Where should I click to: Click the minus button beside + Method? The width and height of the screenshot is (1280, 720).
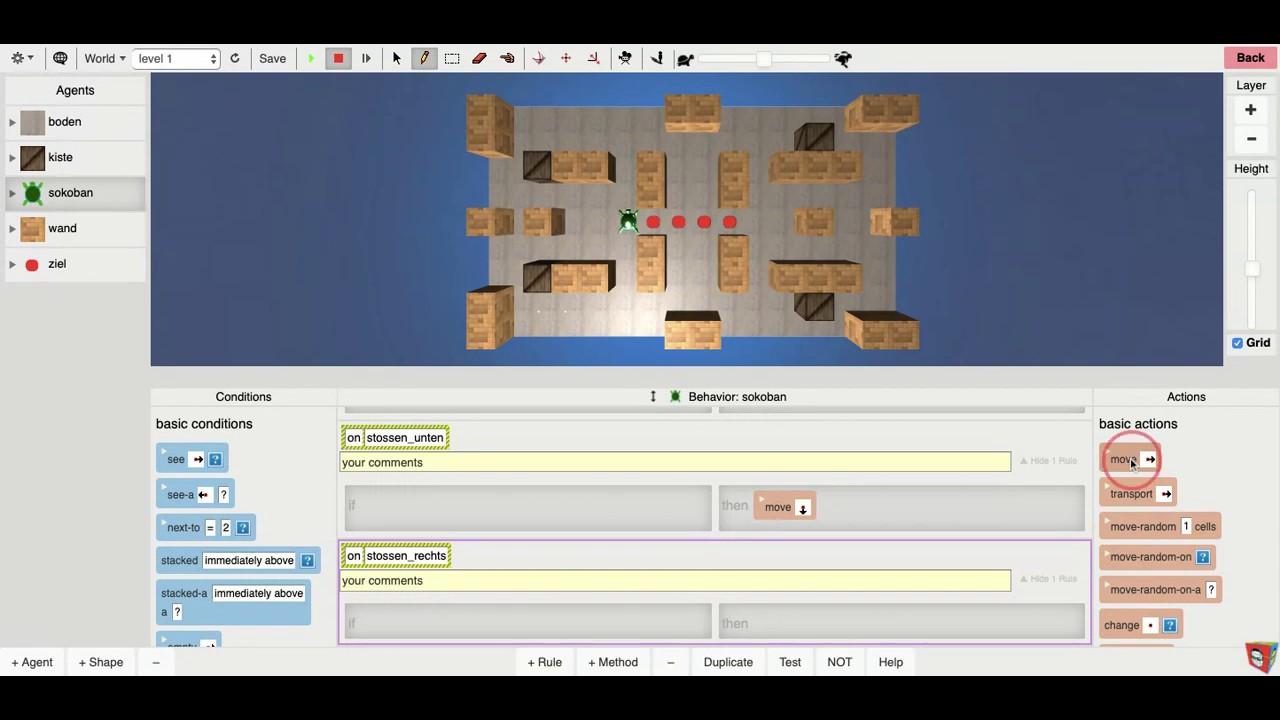point(671,662)
